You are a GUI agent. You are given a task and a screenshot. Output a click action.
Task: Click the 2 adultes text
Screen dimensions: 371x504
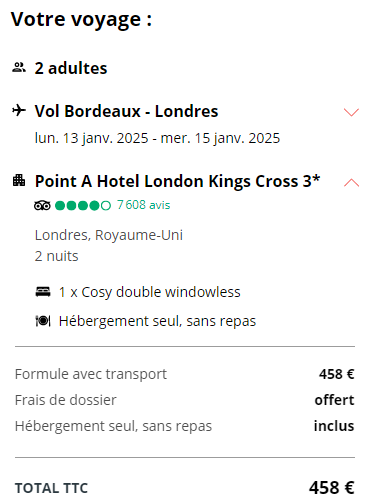point(71,68)
